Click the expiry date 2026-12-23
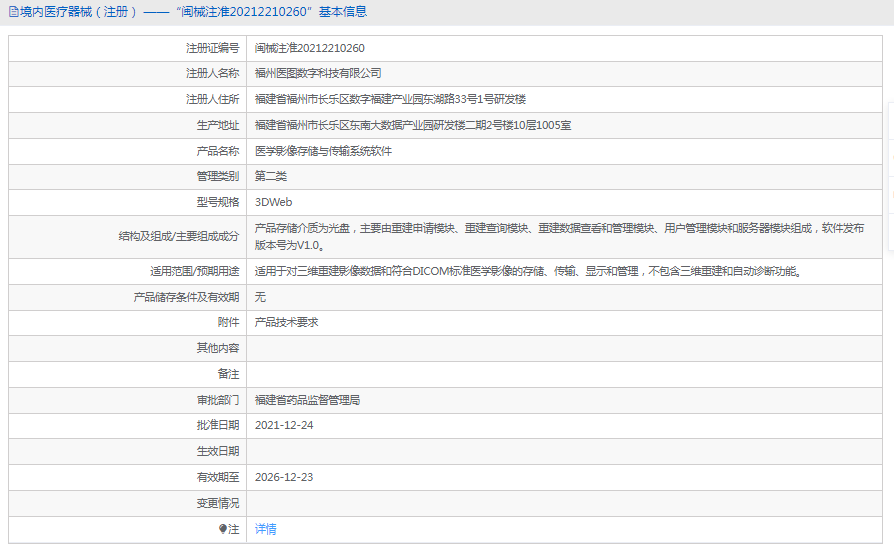The width and height of the screenshot is (894, 550). pyautogui.click(x=284, y=478)
